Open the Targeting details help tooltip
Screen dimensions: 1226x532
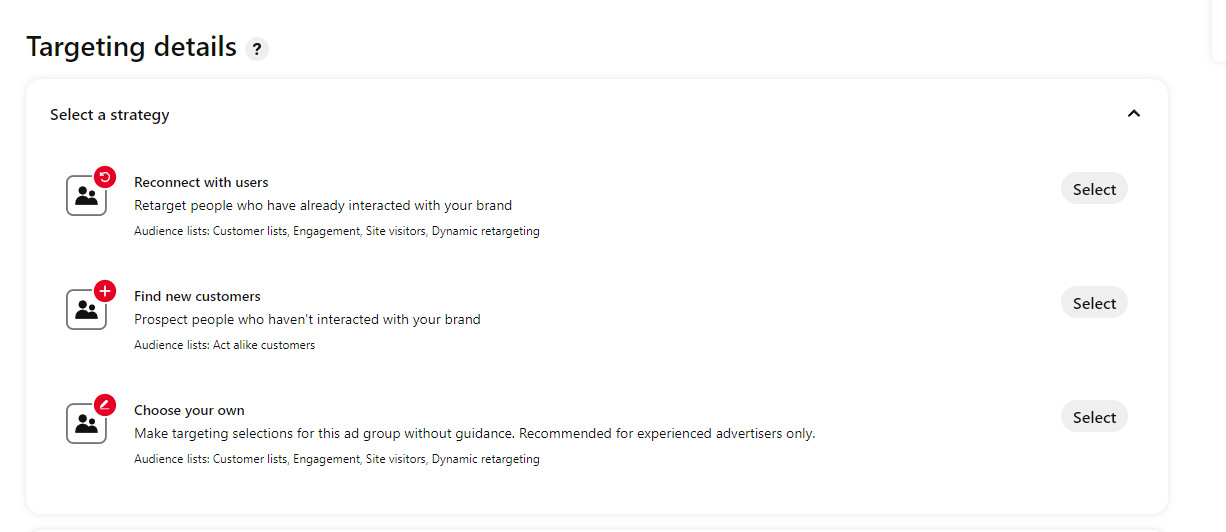tap(257, 48)
